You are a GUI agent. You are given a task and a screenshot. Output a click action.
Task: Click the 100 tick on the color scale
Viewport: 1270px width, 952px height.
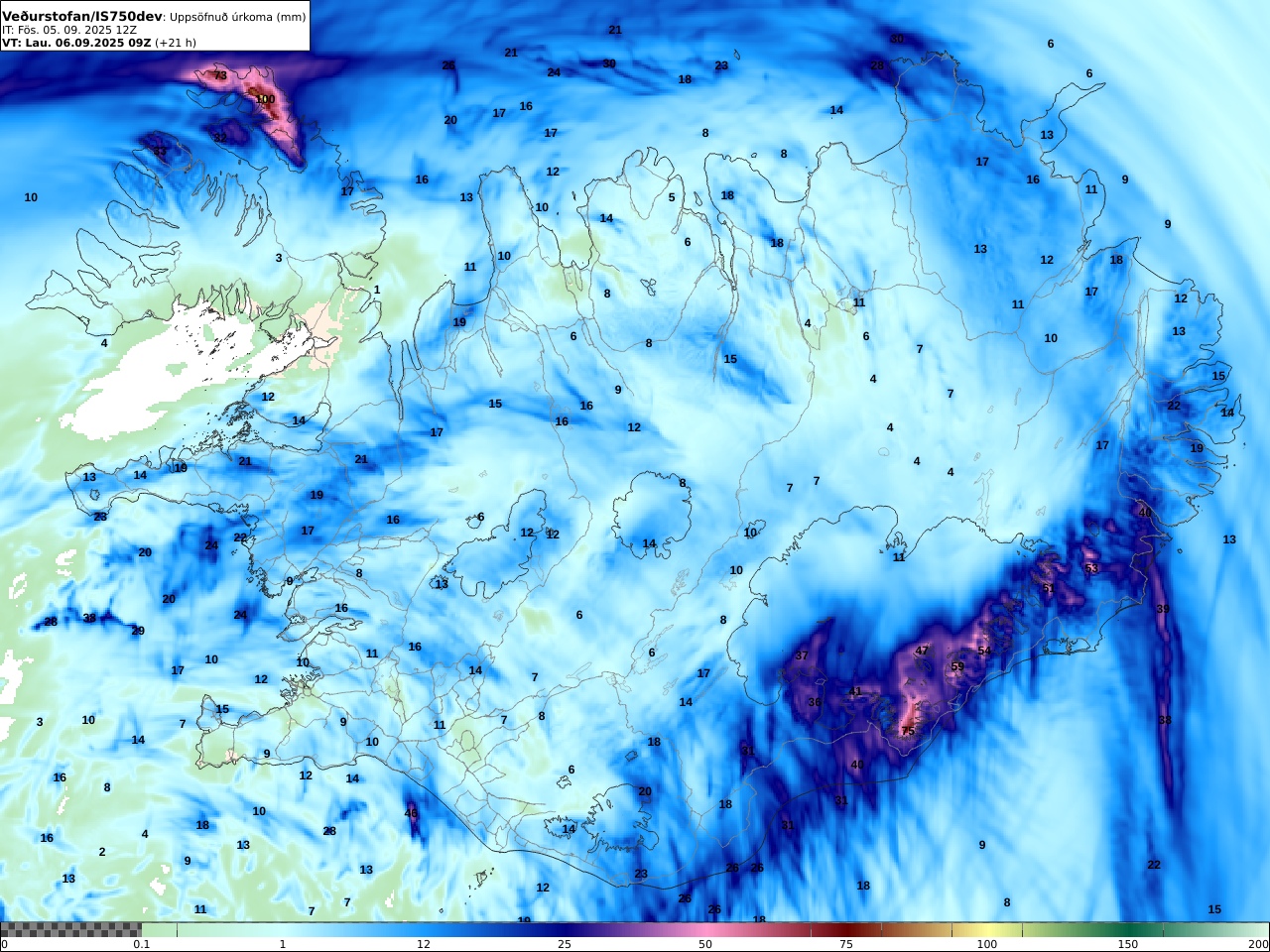click(987, 944)
